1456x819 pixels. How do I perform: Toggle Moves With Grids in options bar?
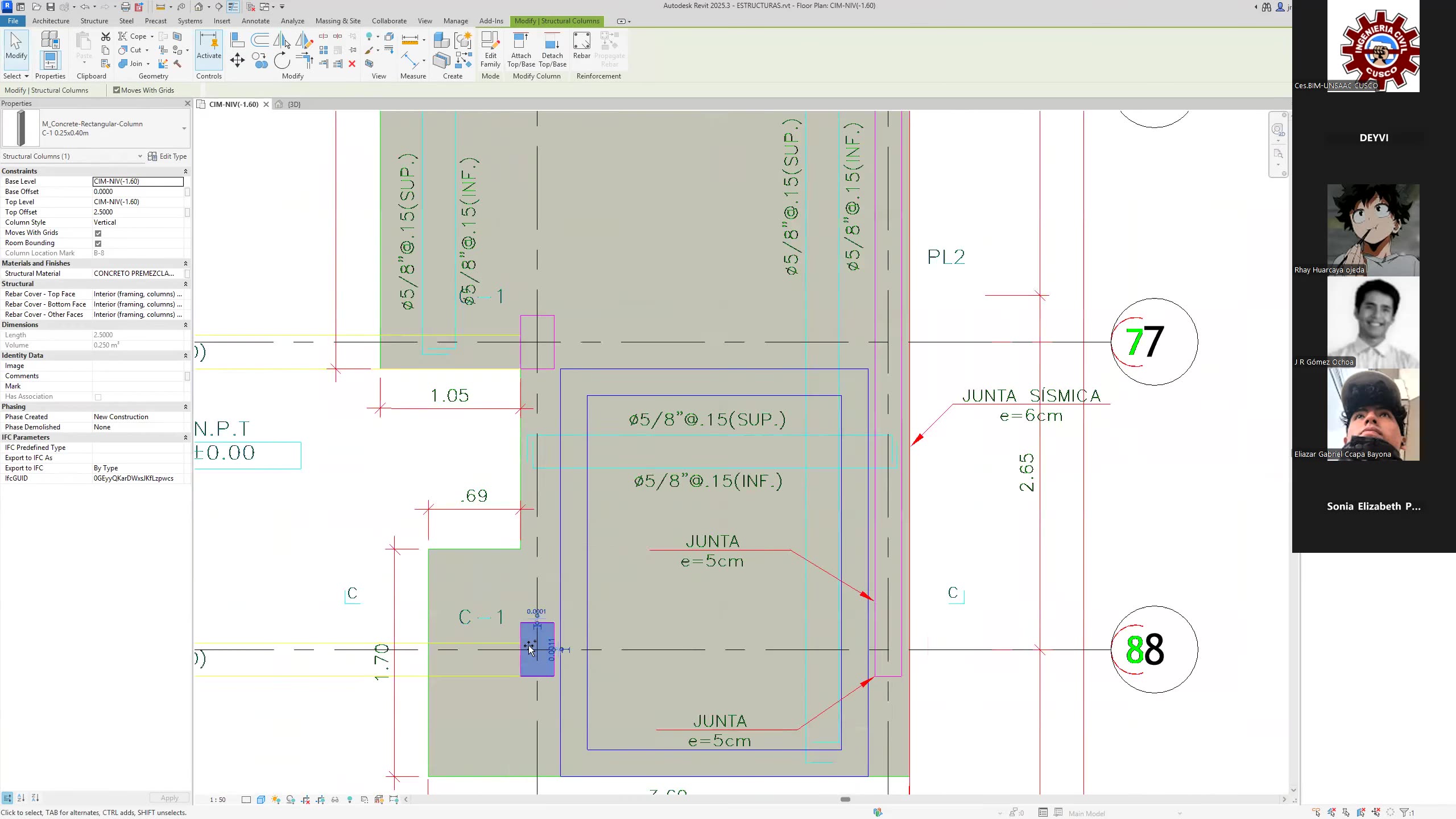[117, 90]
